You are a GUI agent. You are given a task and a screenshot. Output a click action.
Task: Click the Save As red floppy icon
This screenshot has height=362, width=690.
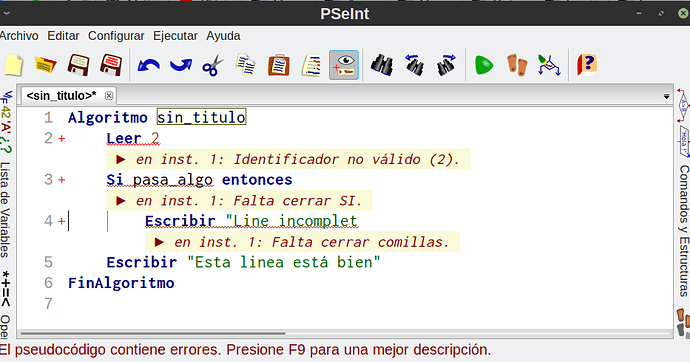(111, 65)
